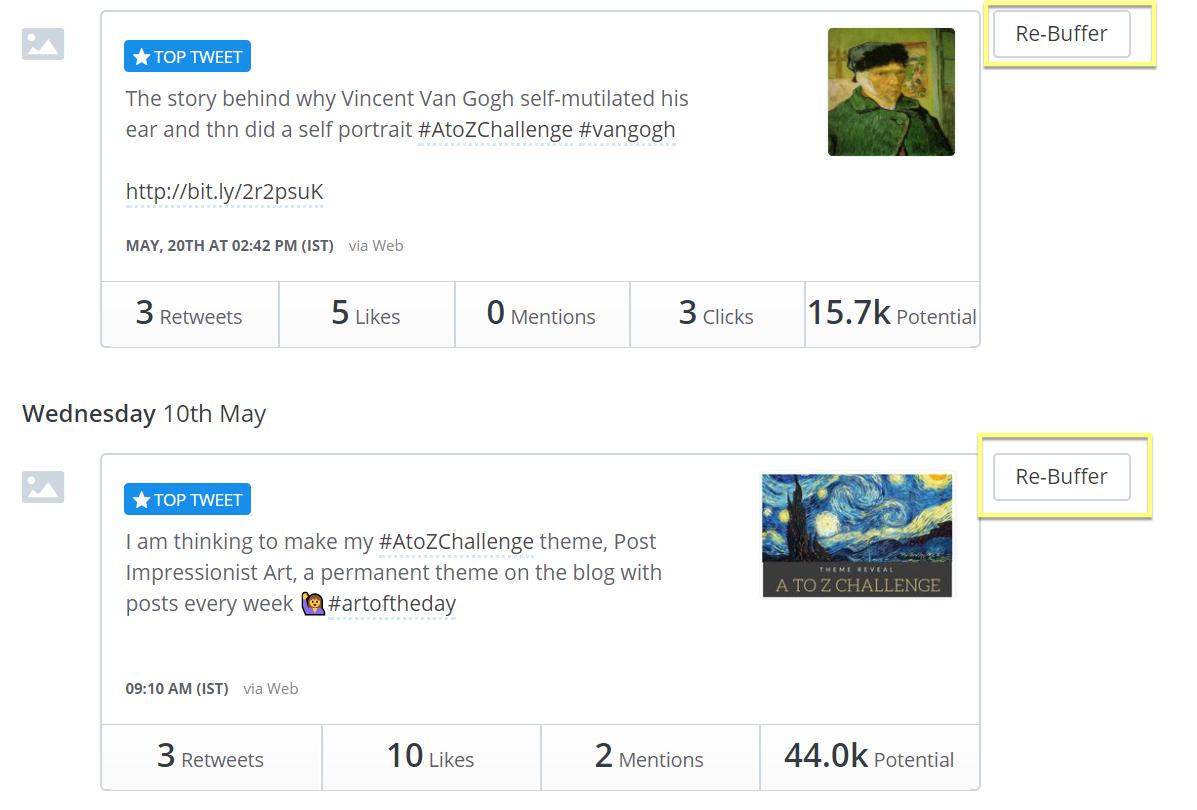Open Starry Night A to Z Challenge thumbnail
The image size is (1197, 810).
[x=857, y=535]
